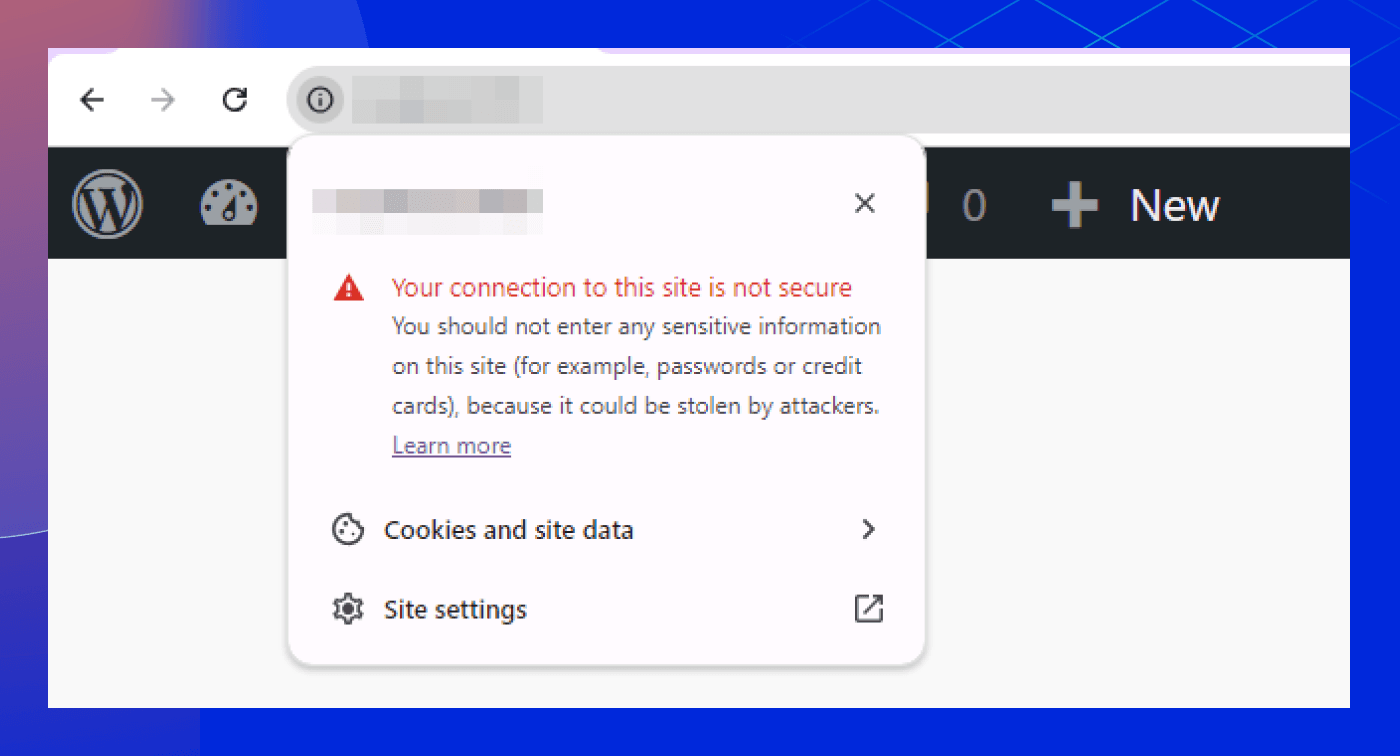The width and height of the screenshot is (1400, 756).
Task: Click the external link icon beside Site settings
Action: [x=868, y=609]
